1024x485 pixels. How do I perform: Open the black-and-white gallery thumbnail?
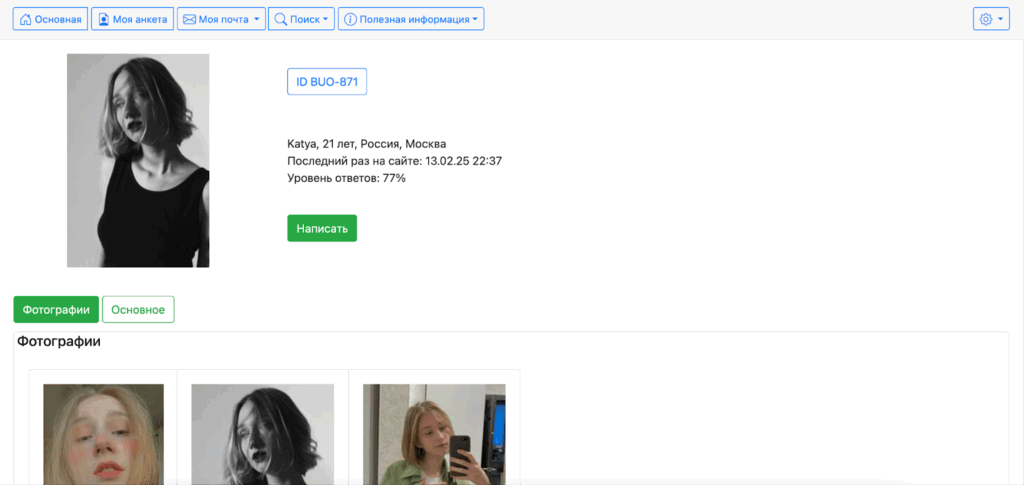tap(262, 434)
